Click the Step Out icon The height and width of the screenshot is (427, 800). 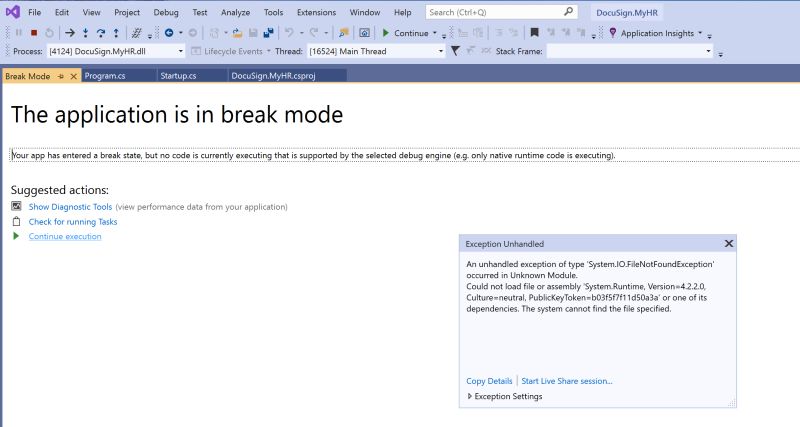[116, 33]
